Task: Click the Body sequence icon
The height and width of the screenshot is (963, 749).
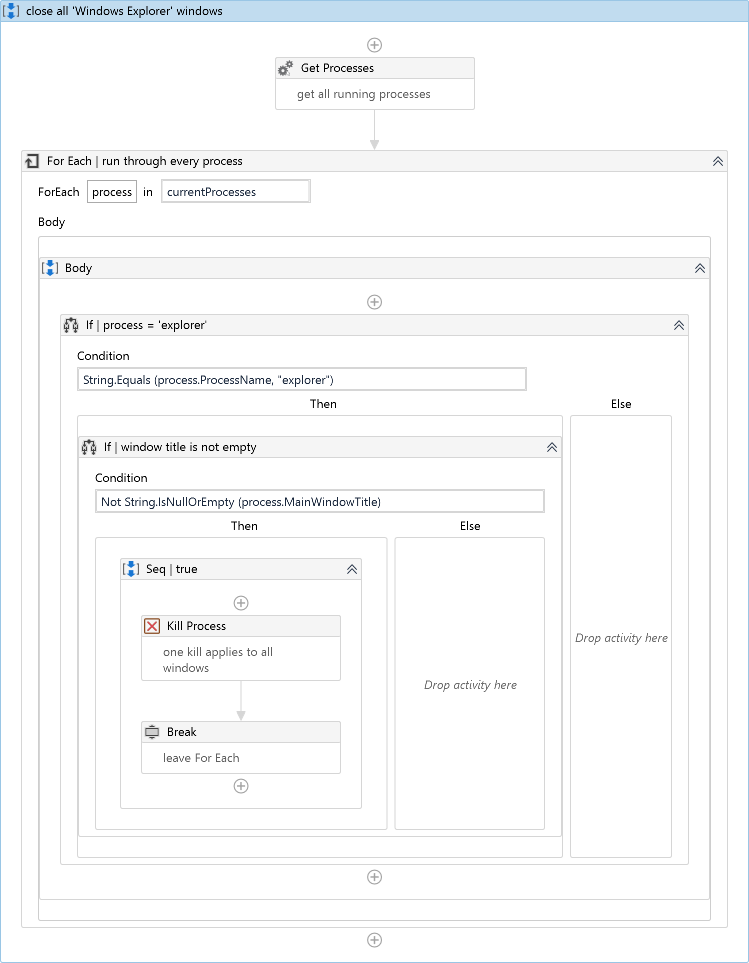Action: coord(50,268)
